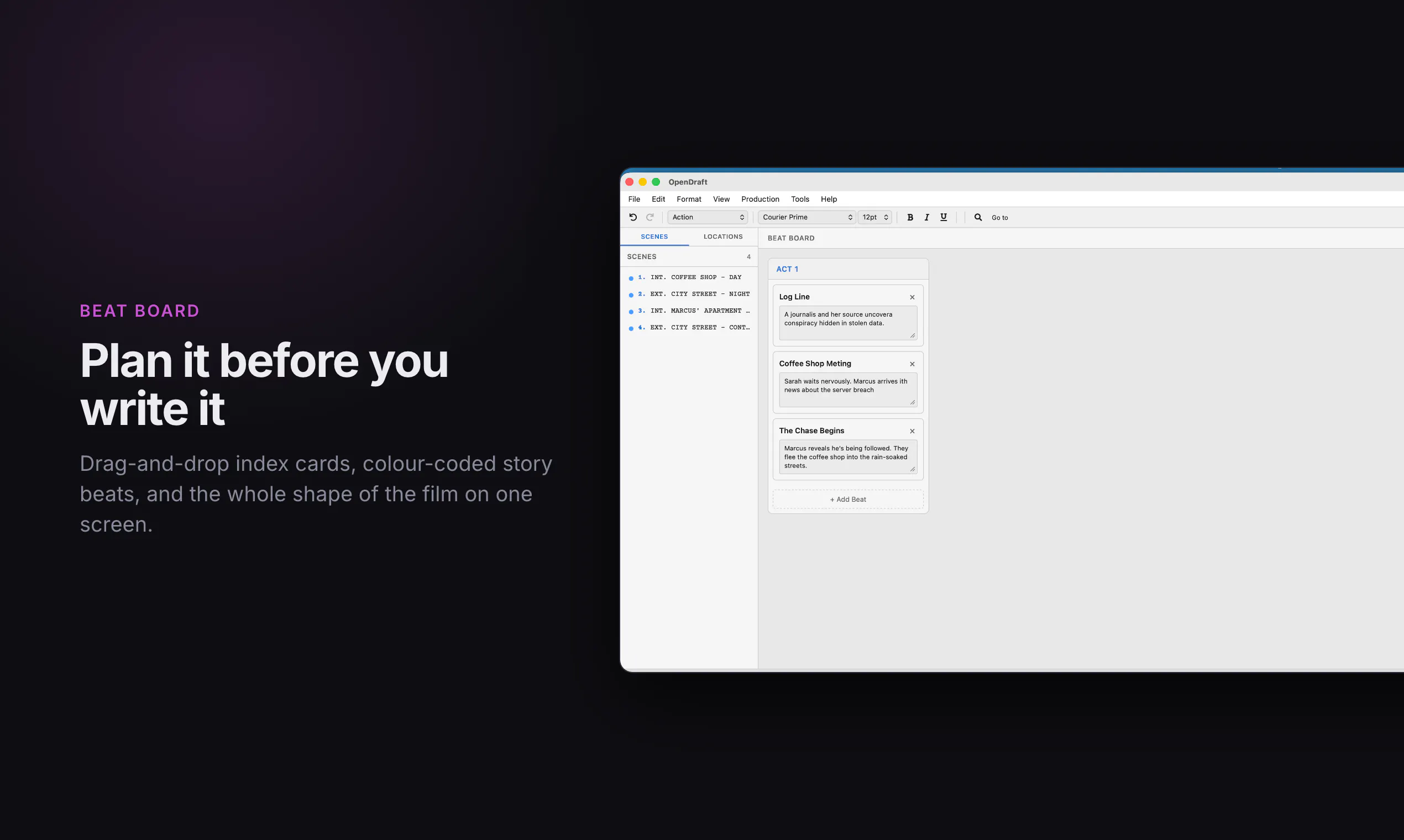Viewport: 1404px width, 840px height.
Task: Open the Tools menu
Action: tap(800, 200)
